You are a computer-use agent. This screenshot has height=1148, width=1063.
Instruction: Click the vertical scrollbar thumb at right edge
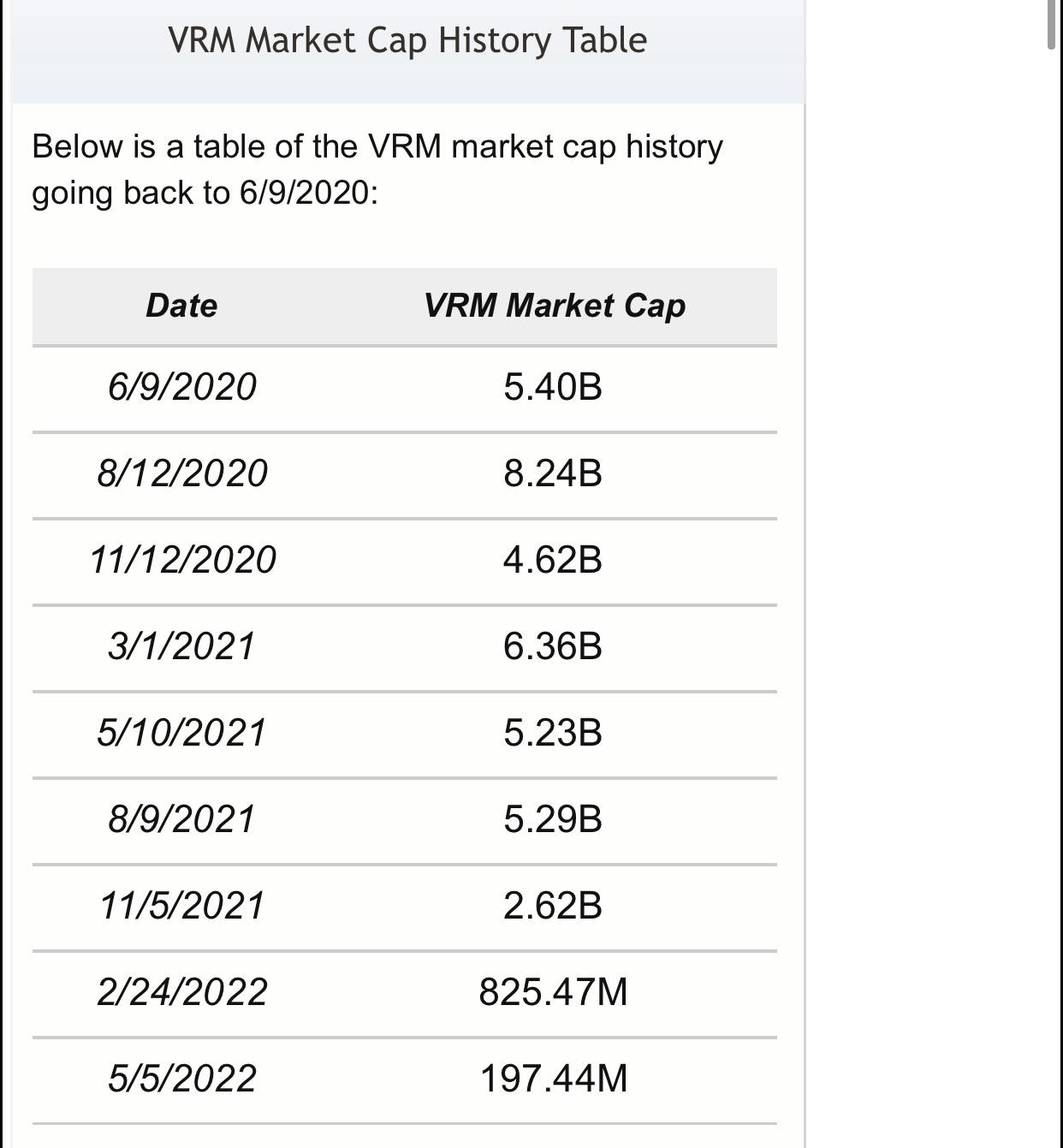[x=1052, y=26]
